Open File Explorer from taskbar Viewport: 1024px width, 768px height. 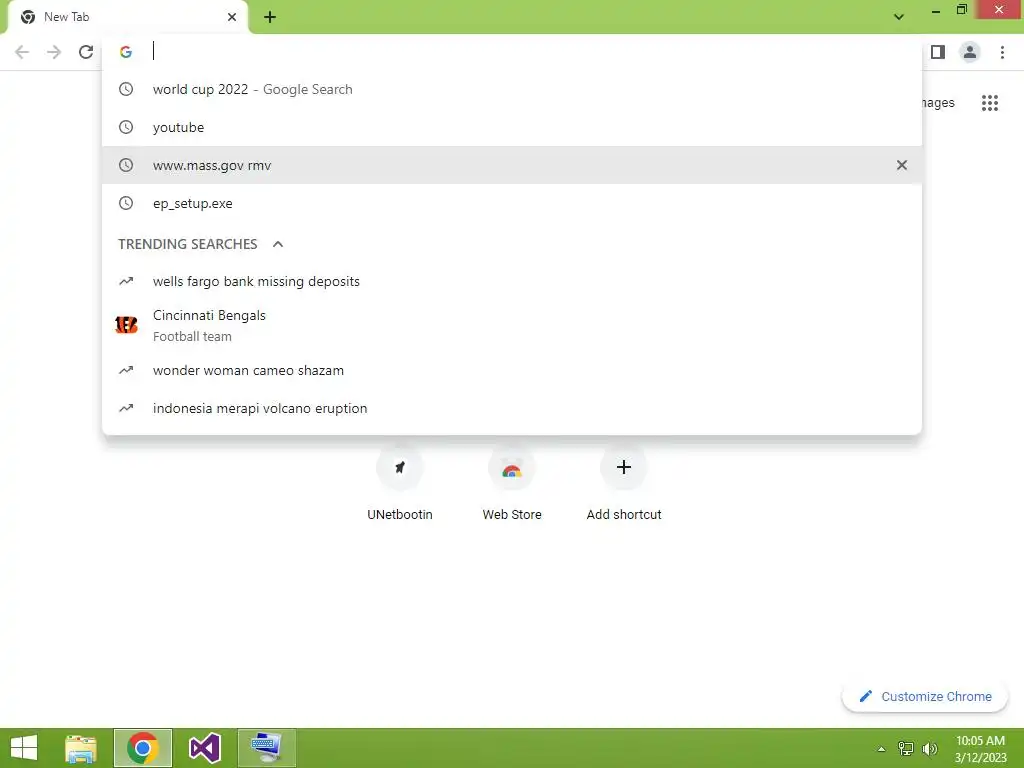pyautogui.click(x=81, y=748)
